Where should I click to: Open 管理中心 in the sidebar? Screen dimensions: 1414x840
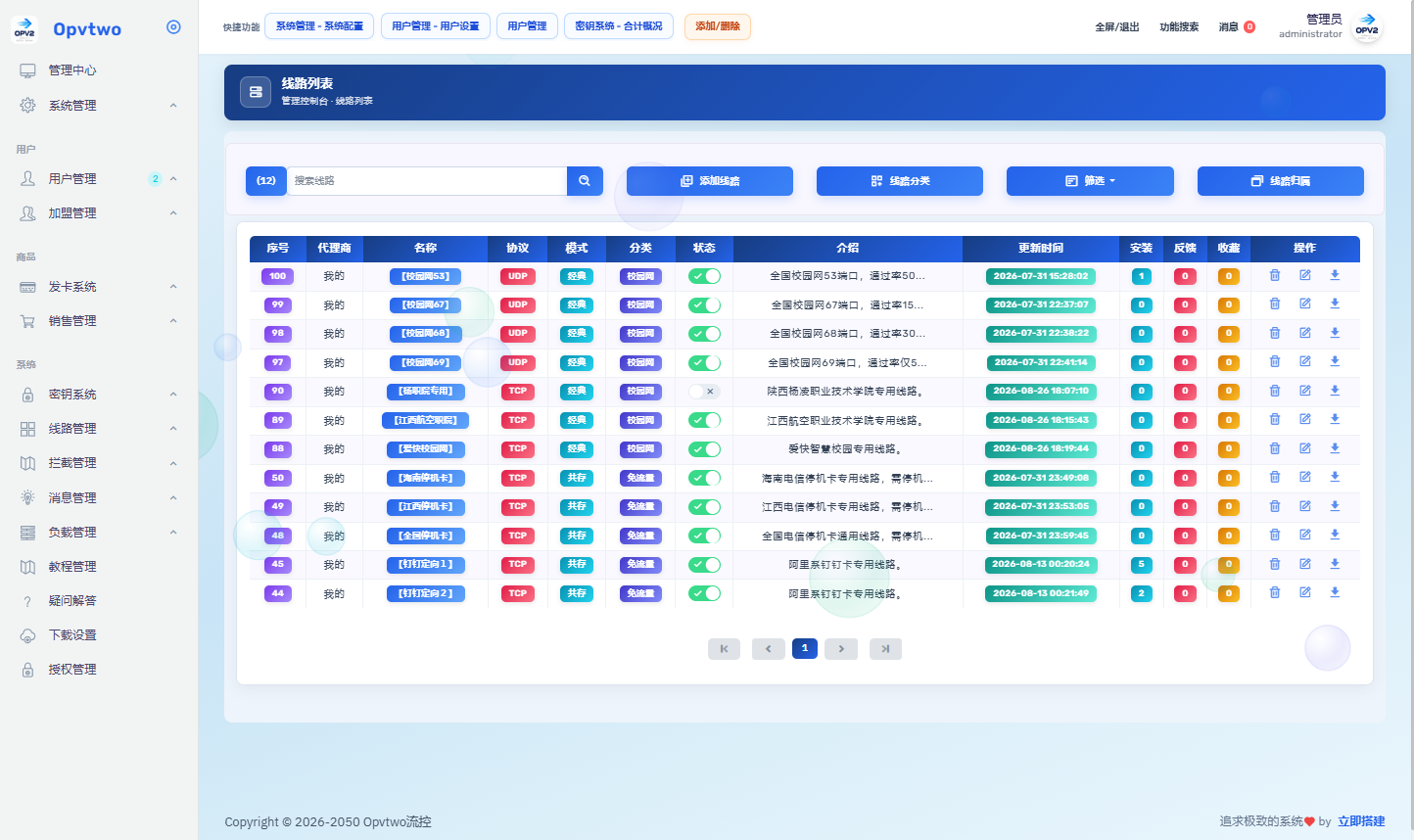tap(99, 70)
